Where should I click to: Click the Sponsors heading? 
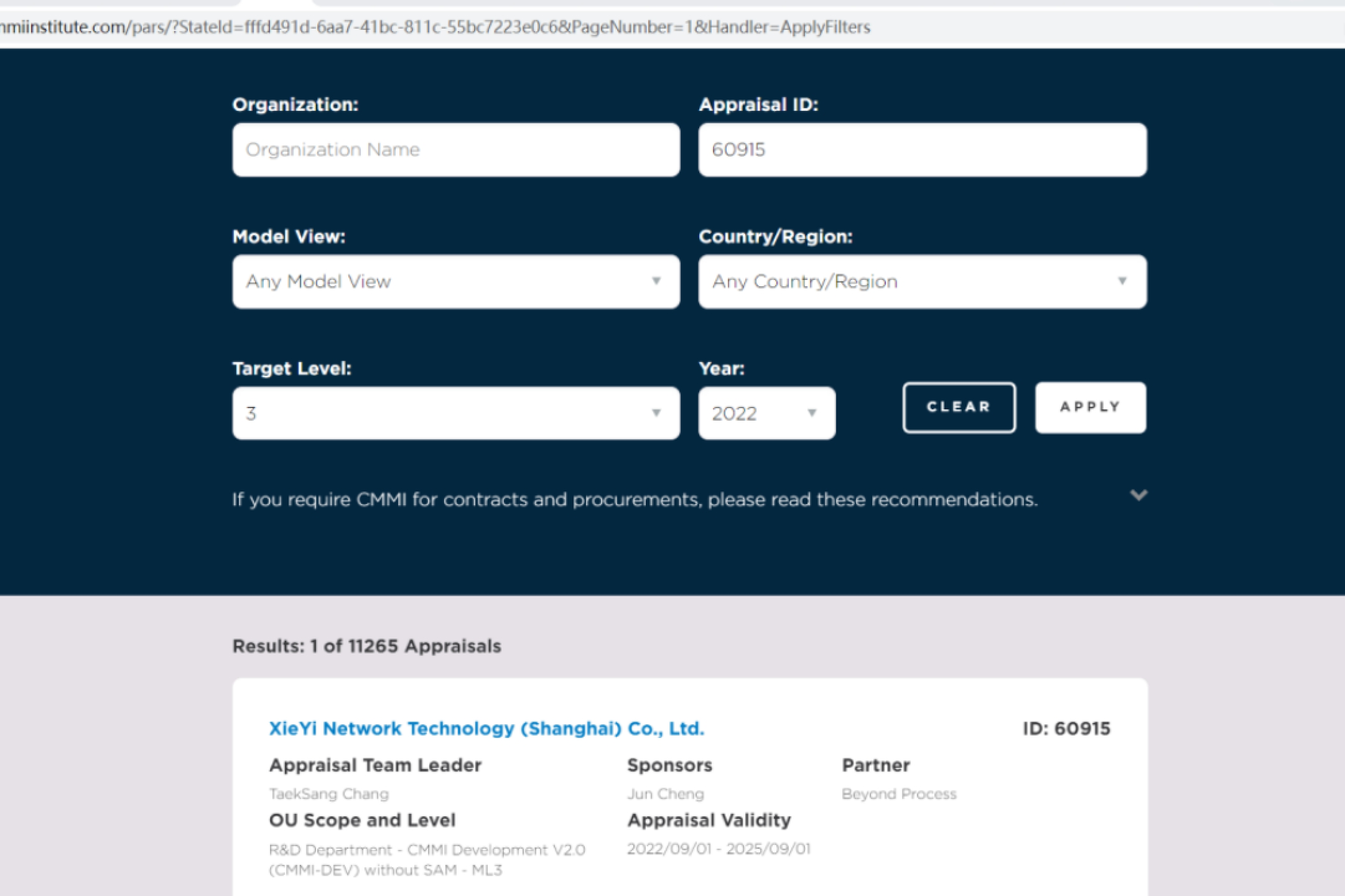point(669,765)
